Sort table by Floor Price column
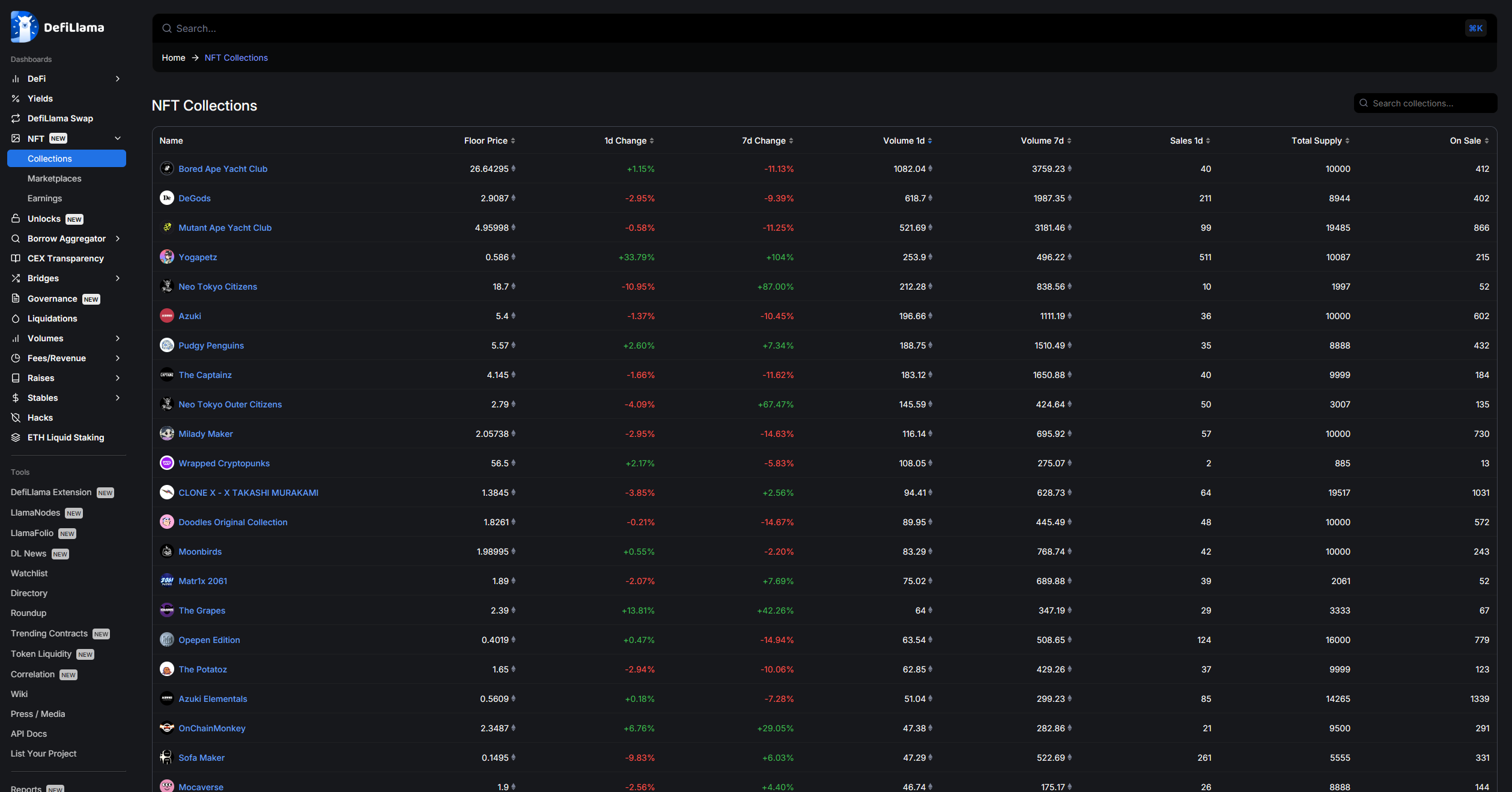1512x792 pixels. [489, 141]
